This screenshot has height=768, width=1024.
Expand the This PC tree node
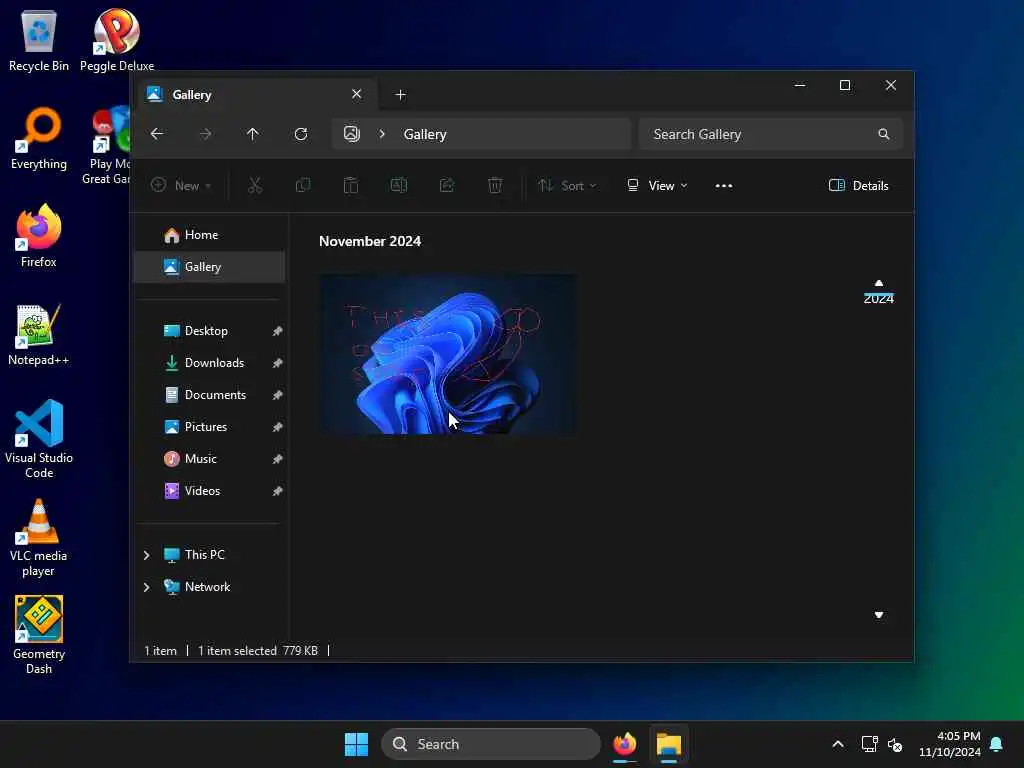146,555
